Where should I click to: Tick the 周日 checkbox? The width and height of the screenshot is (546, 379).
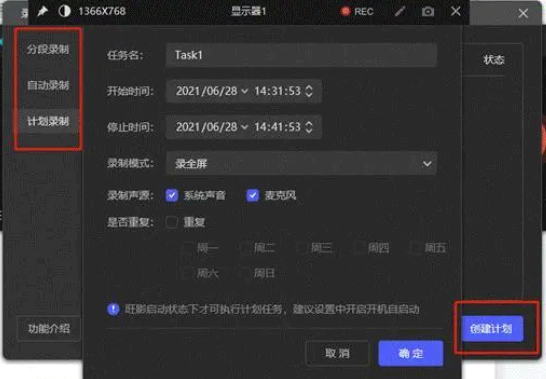click(x=245, y=273)
